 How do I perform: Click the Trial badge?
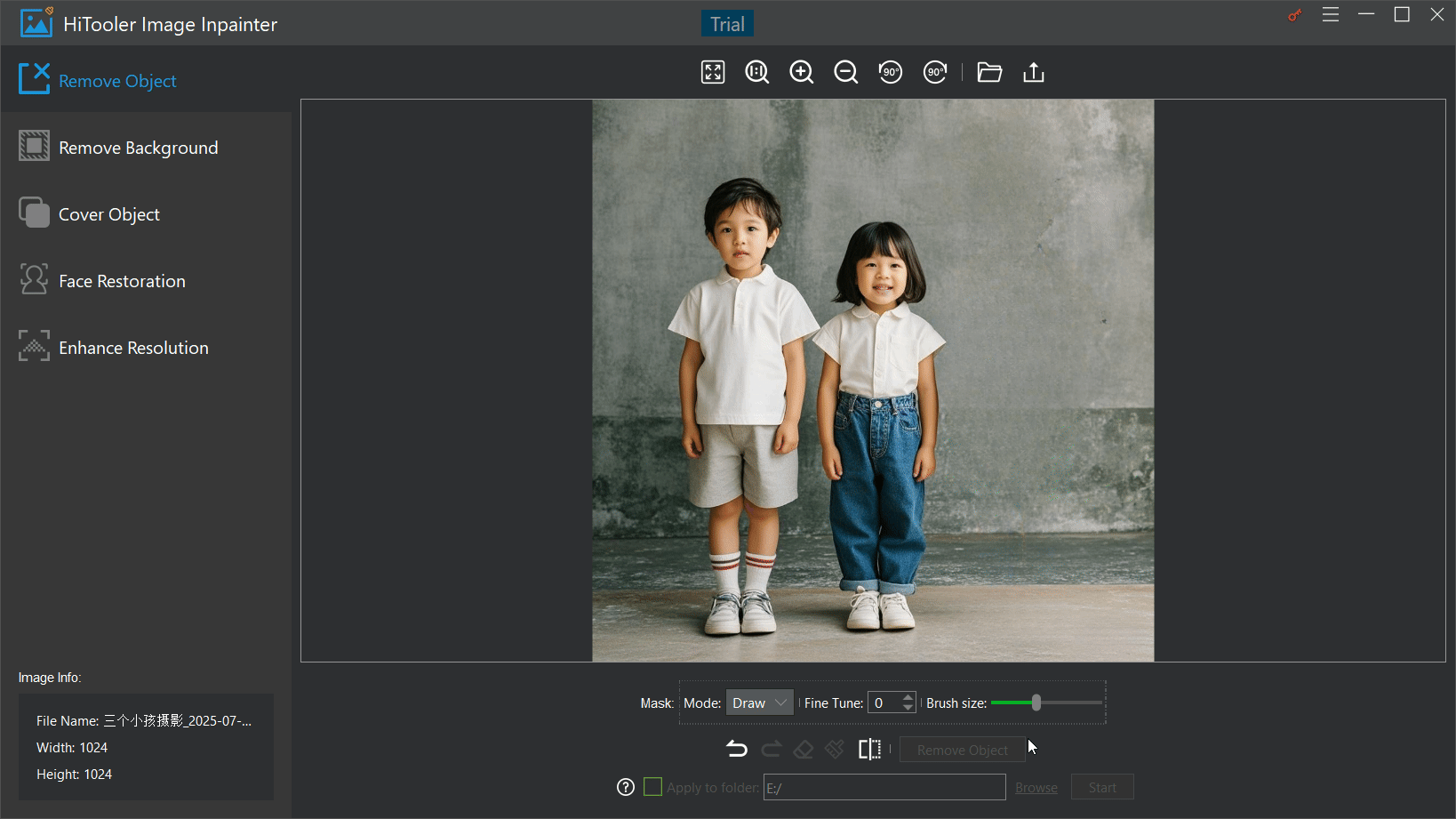pos(727,24)
